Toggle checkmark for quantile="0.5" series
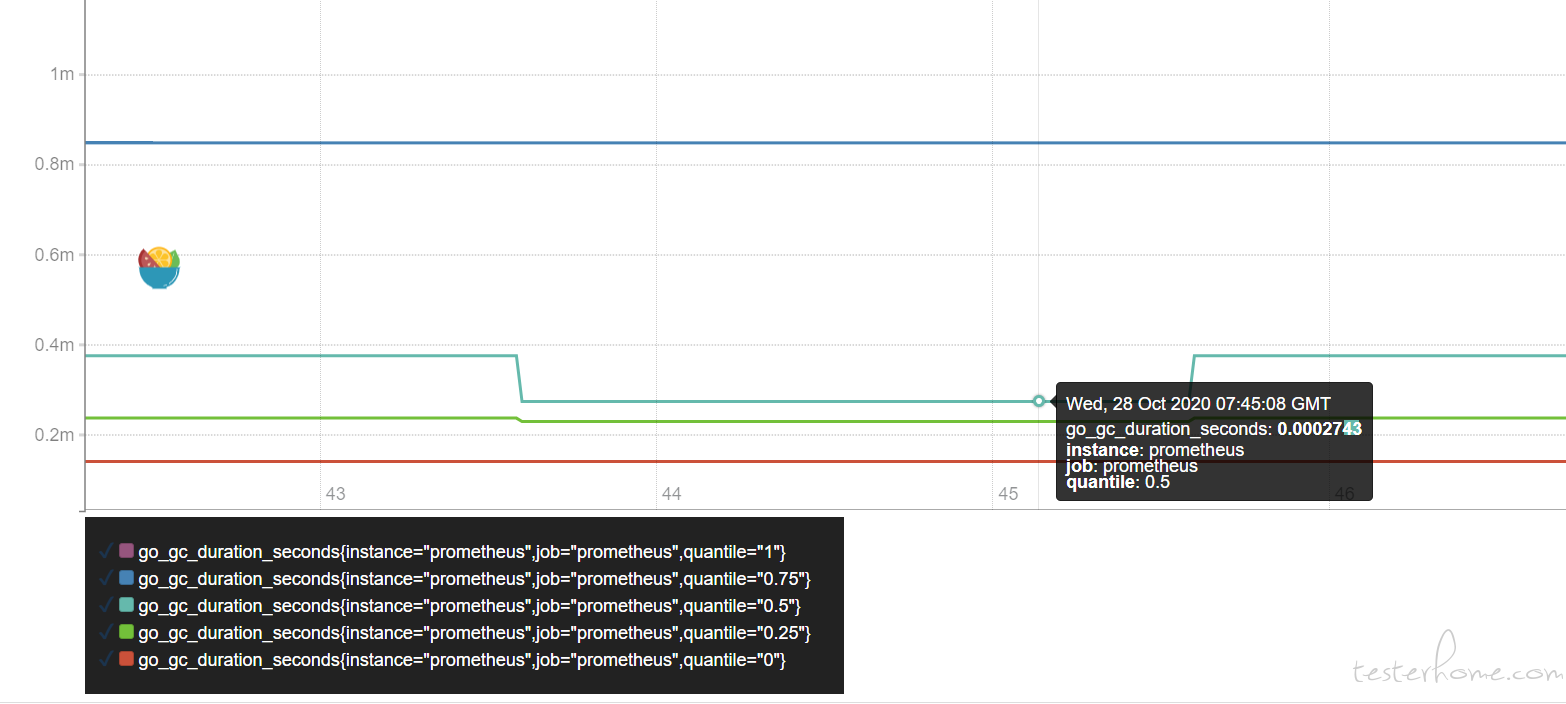 click(107, 605)
